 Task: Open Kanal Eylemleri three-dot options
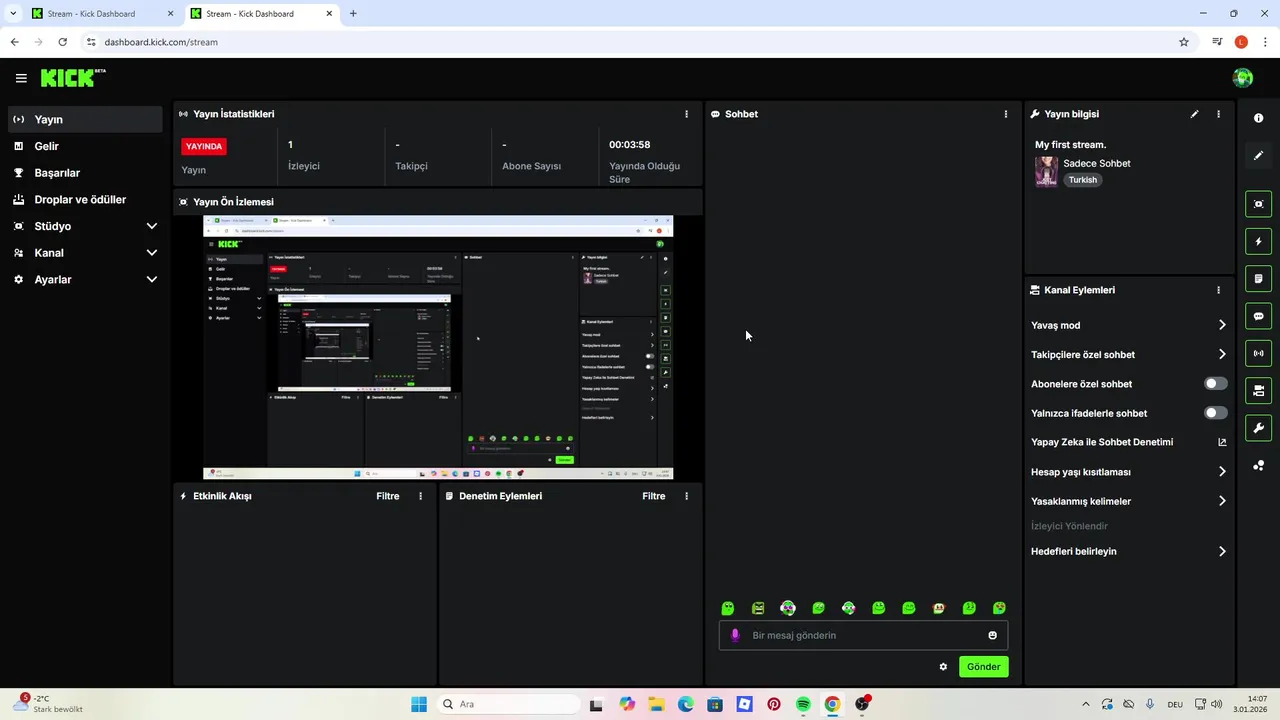[1218, 290]
